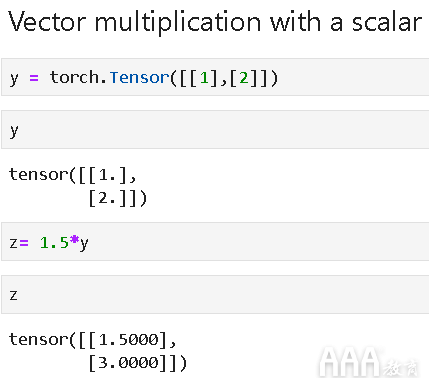
Task: Click the [2.]]) output line
Action: (118, 198)
